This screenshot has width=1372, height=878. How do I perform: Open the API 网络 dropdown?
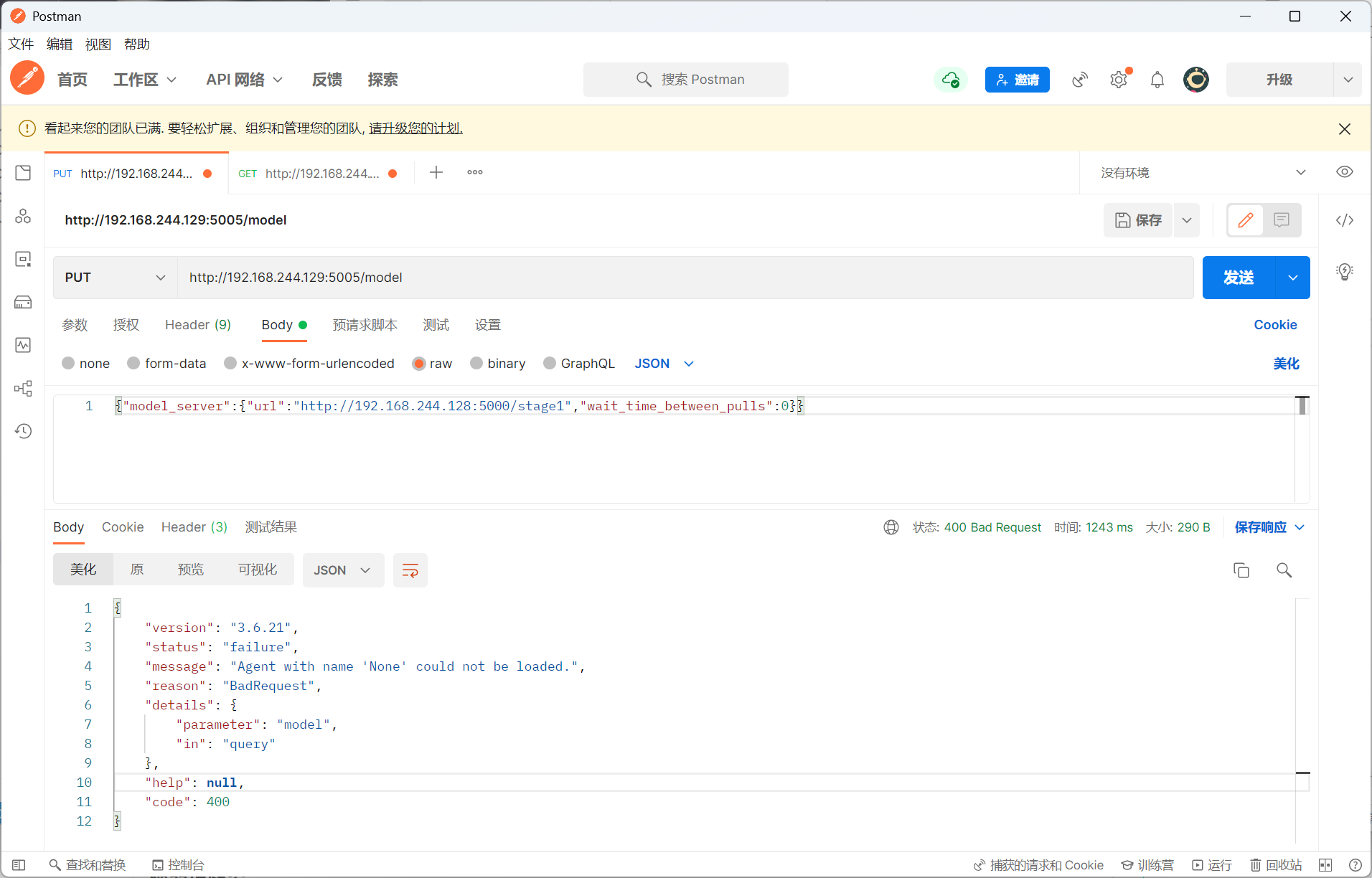tap(244, 80)
